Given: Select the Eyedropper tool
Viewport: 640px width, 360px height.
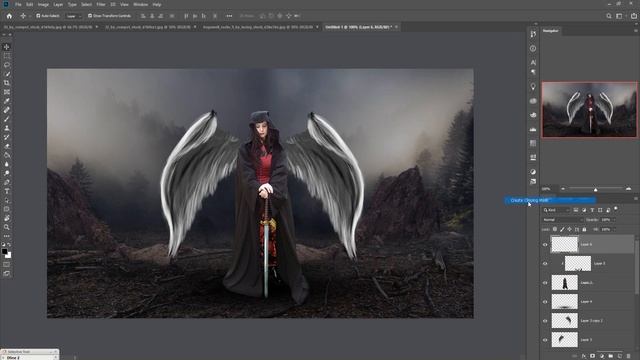Looking at the screenshot, I should click(x=7, y=101).
